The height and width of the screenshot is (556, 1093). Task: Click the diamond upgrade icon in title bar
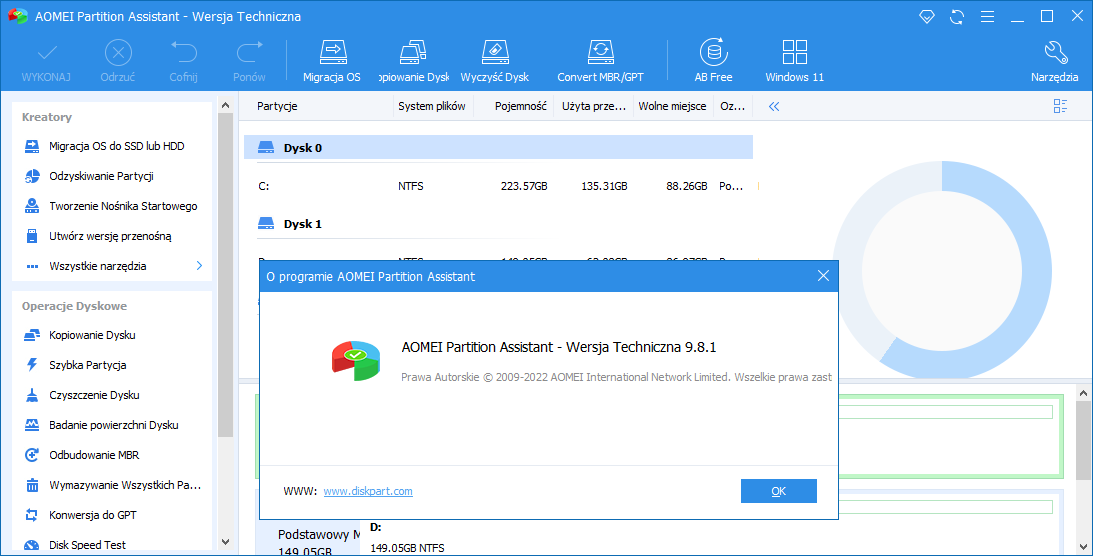926,16
